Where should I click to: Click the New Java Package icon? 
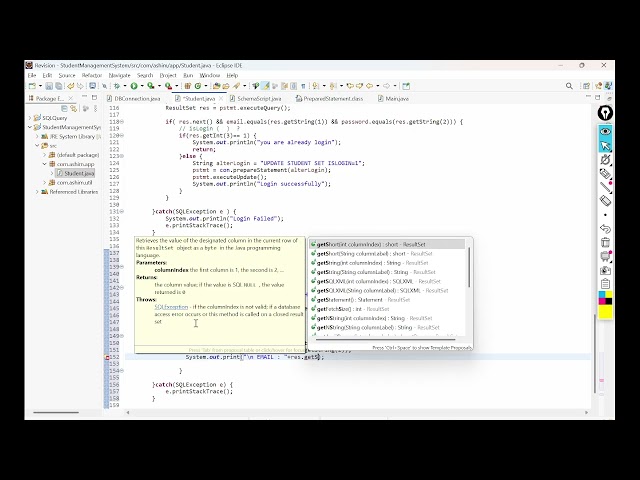pyautogui.click(x=188, y=86)
